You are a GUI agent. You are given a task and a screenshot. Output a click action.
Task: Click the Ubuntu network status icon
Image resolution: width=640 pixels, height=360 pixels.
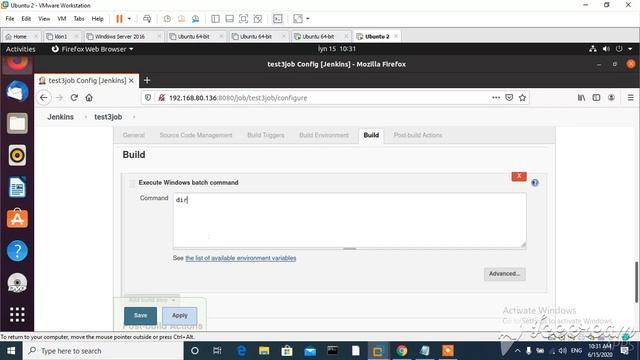coord(593,49)
